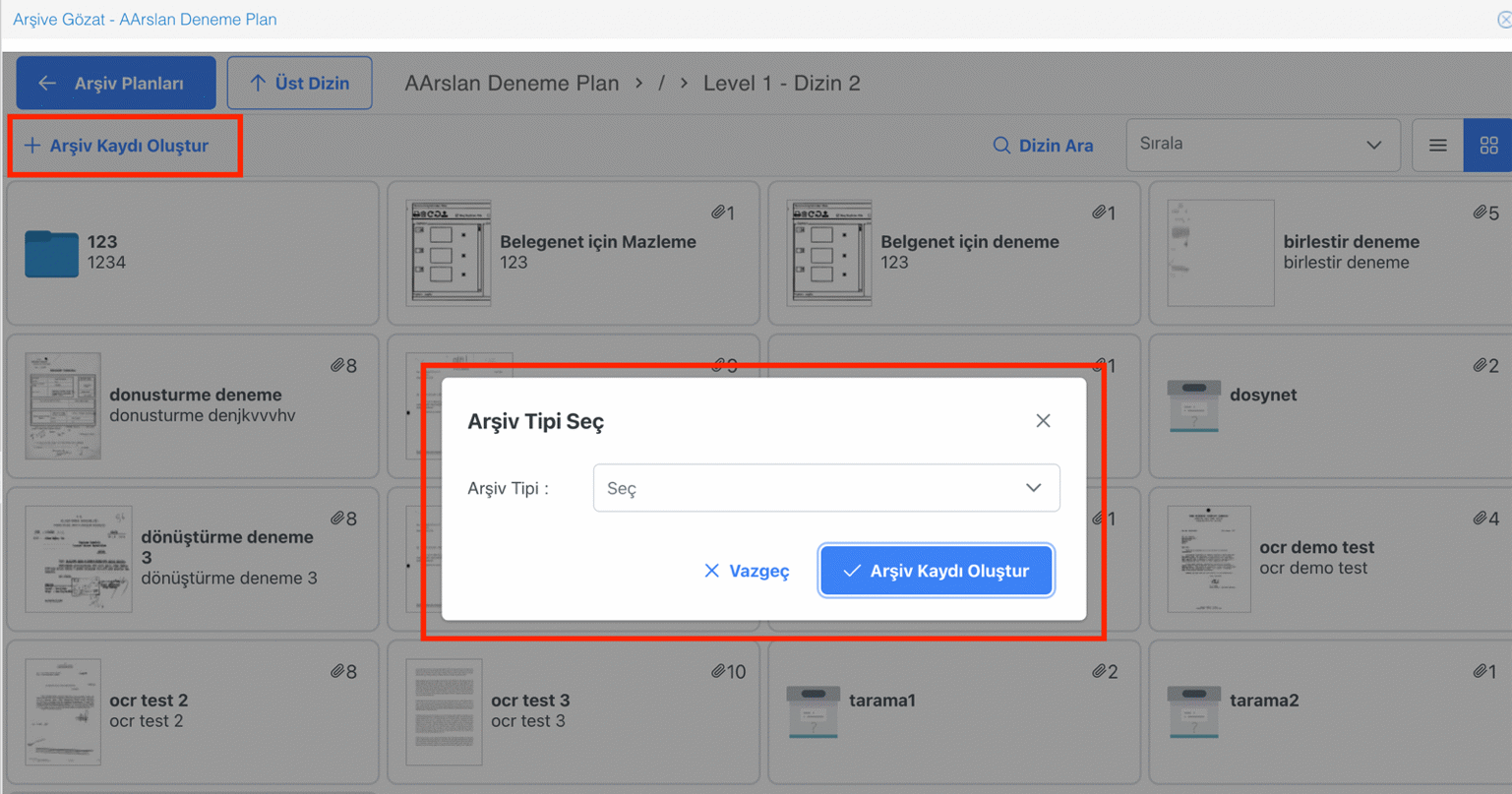Switch to grid view layout

point(1488,146)
